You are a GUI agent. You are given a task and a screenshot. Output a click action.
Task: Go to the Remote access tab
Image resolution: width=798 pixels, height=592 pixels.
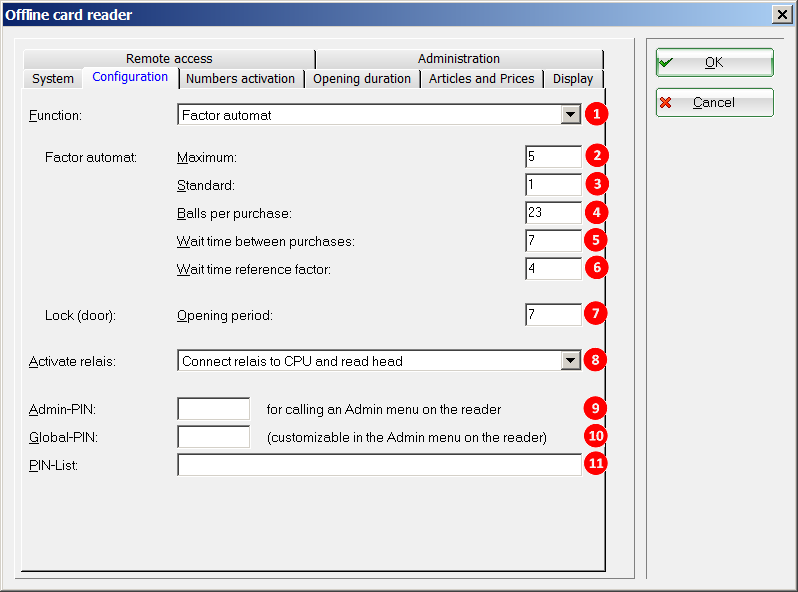click(169, 59)
